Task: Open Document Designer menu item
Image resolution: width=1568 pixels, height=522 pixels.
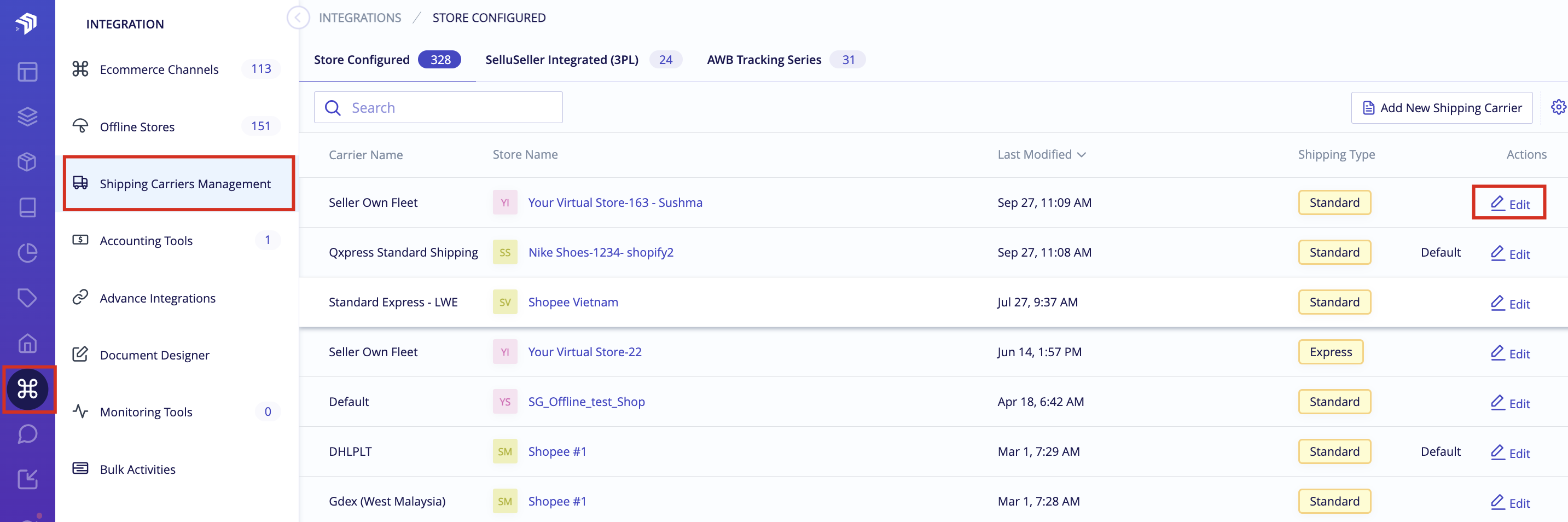Action: click(177, 355)
